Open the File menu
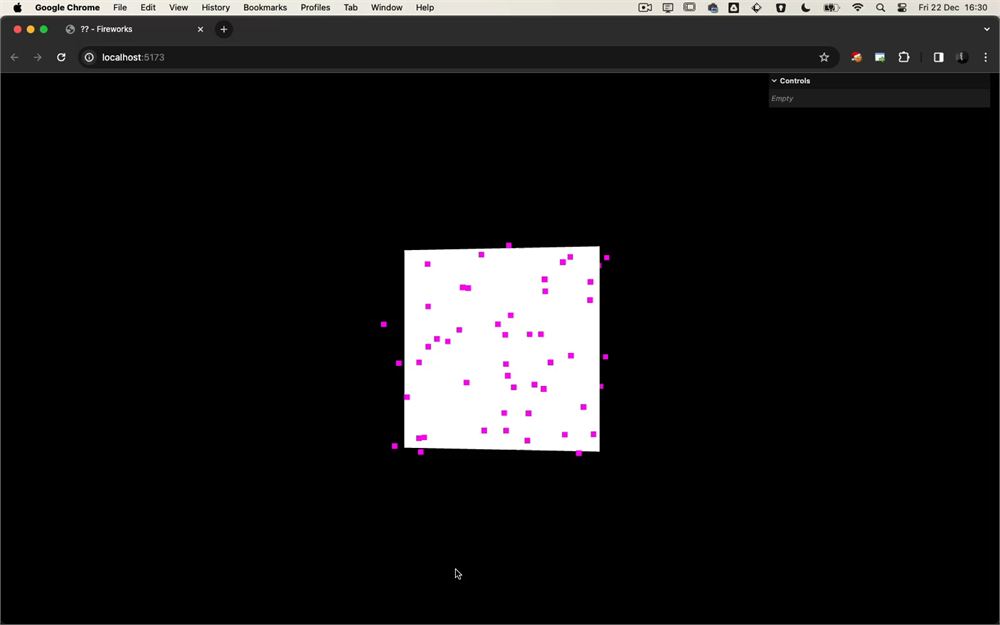Screen dimensions: 1000x625 [x=120, y=8]
